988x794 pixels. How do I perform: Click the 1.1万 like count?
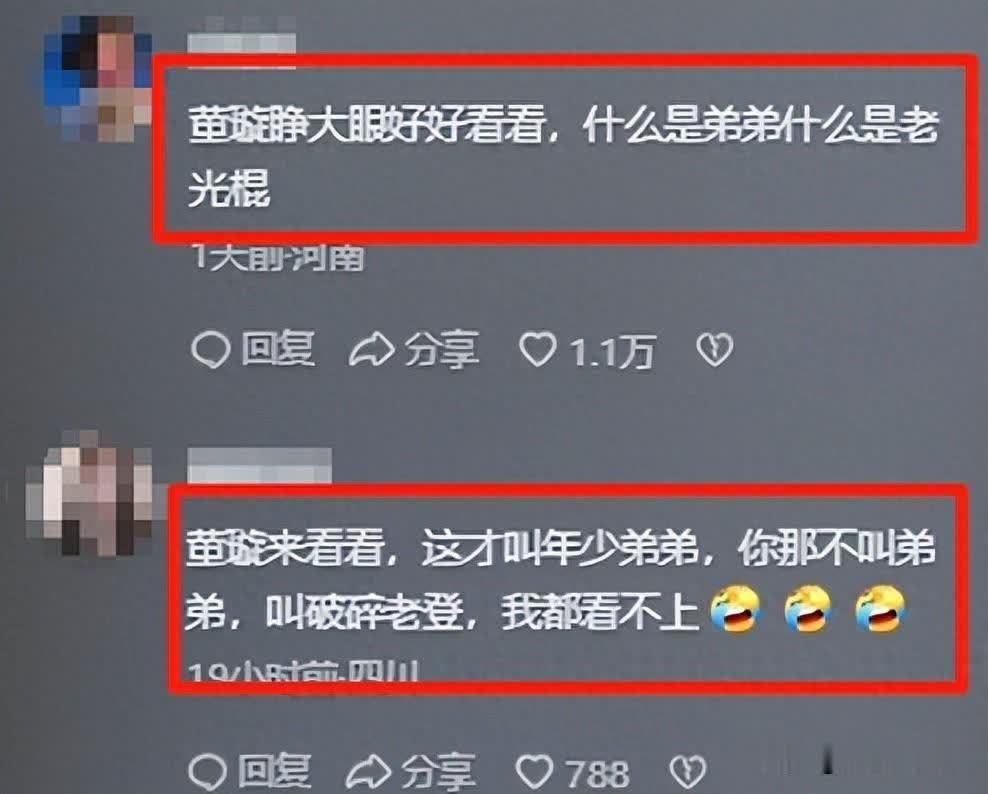pyautogui.click(x=612, y=351)
